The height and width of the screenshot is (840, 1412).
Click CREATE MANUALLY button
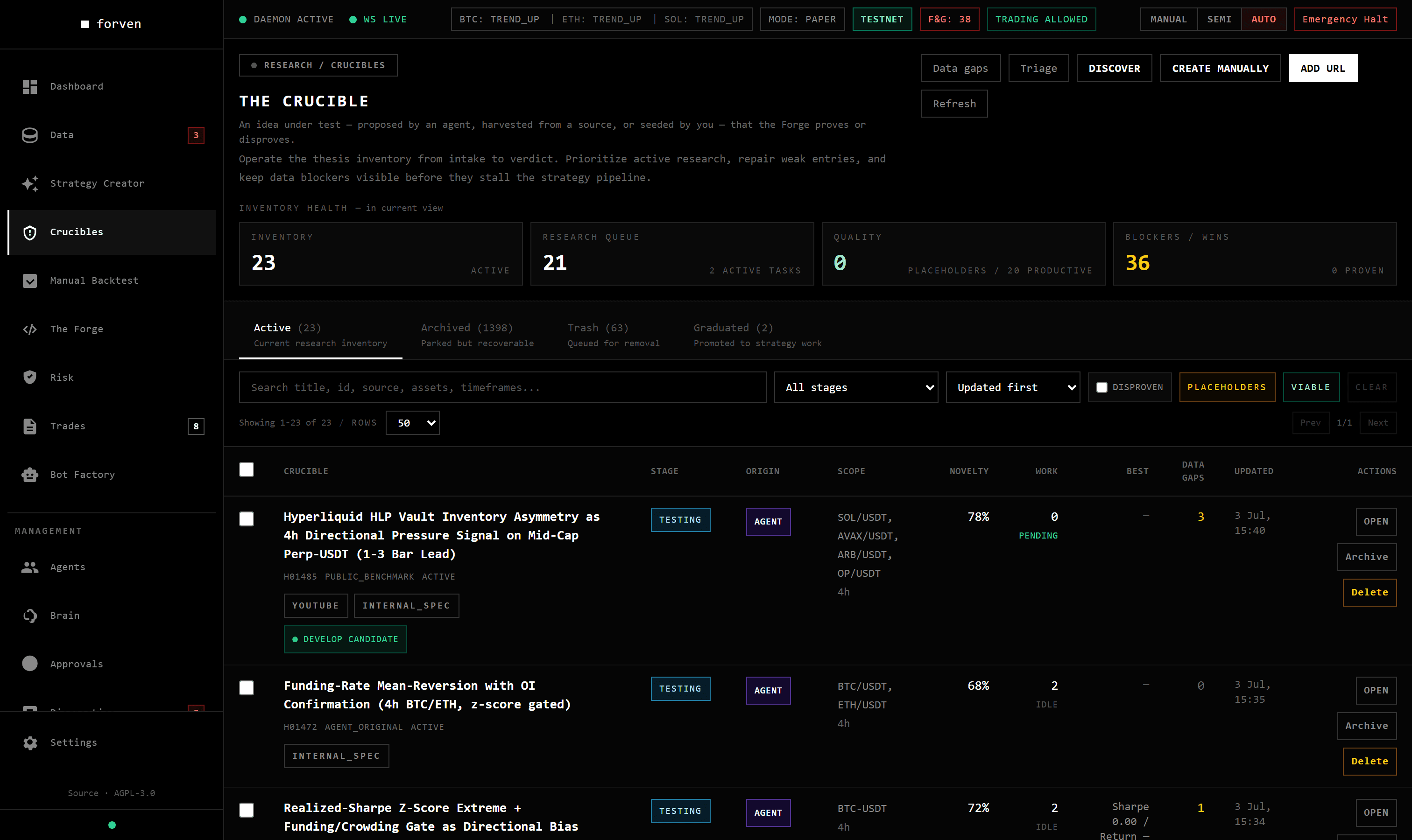(x=1220, y=69)
